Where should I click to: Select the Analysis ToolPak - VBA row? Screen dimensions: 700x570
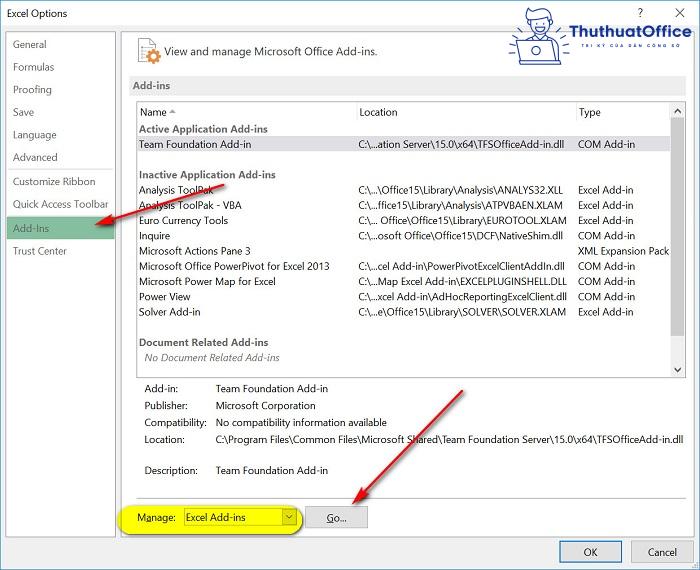(x=404, y=205)
